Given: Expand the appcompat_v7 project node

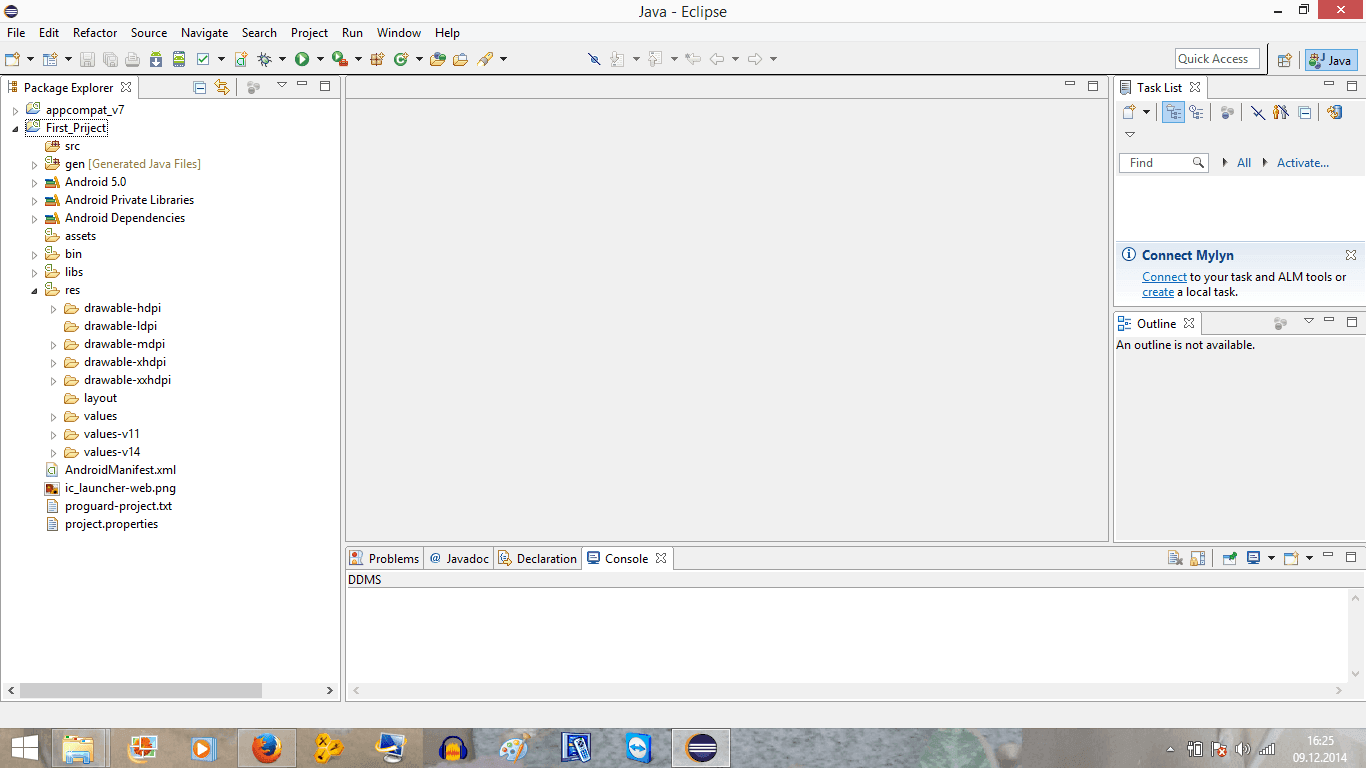Looking at the screenshot, I should [15, 110].
